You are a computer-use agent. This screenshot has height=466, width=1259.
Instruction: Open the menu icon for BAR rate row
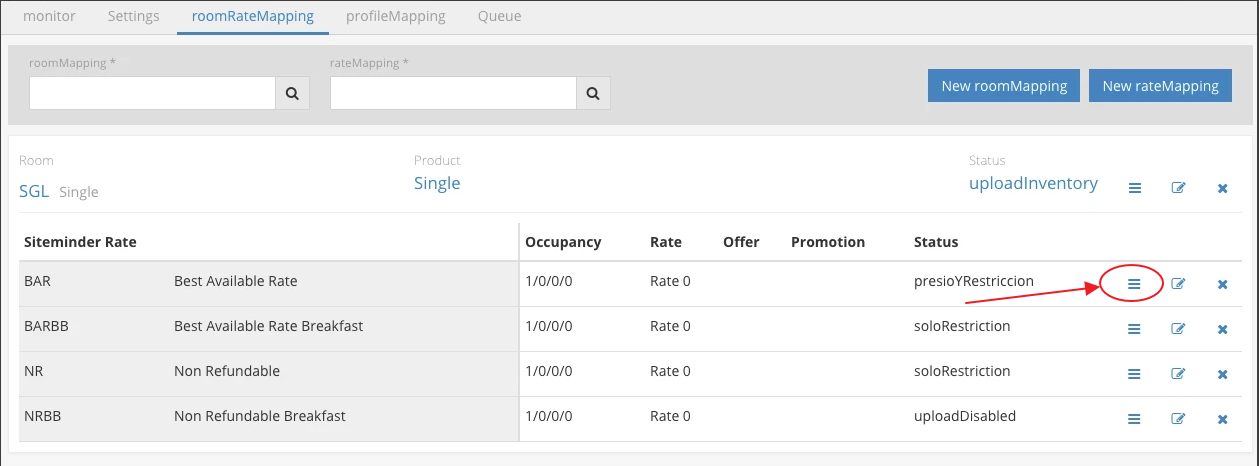coord(1134,284)
